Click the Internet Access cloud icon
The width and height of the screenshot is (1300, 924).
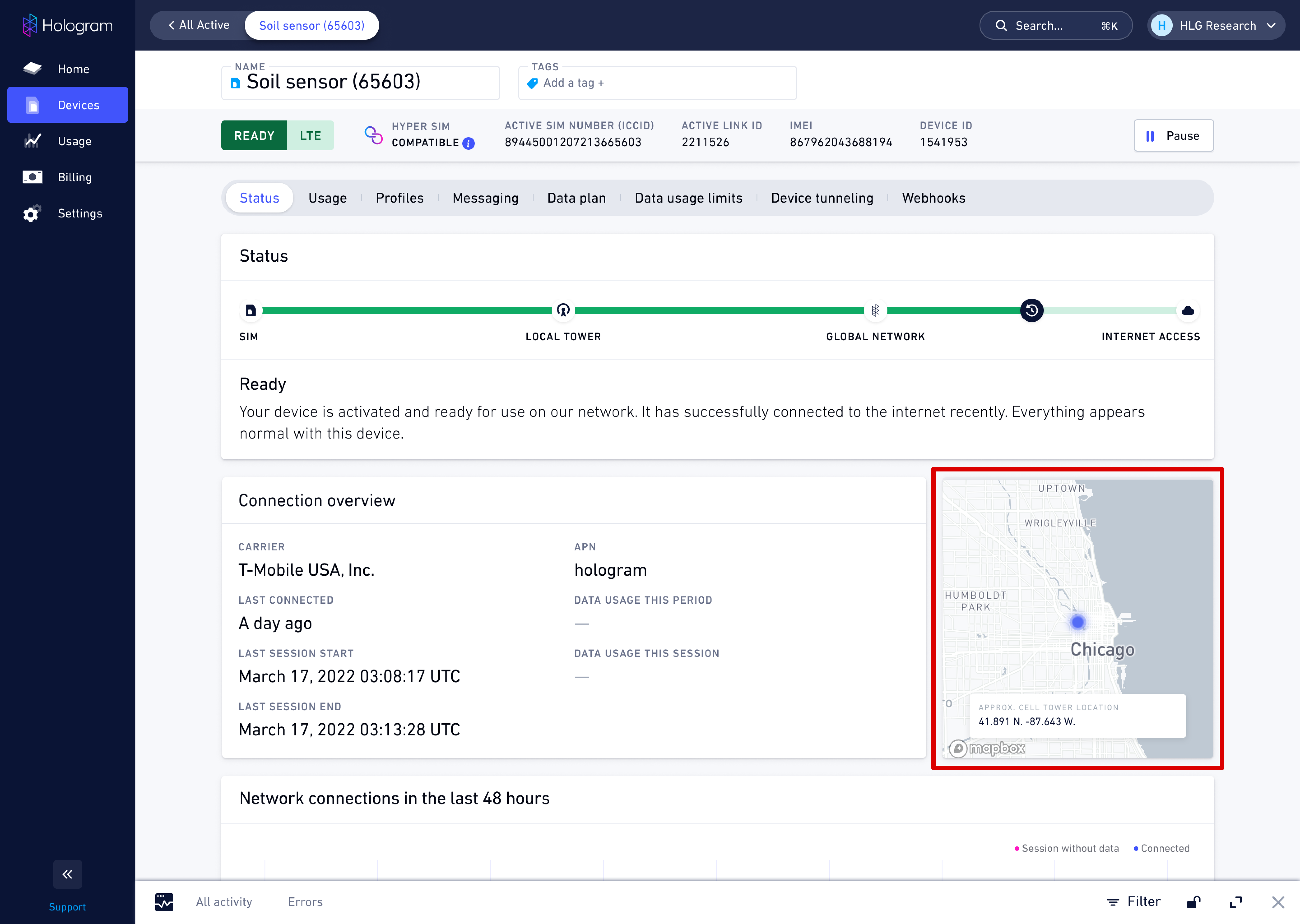(x=1188, y=311)
